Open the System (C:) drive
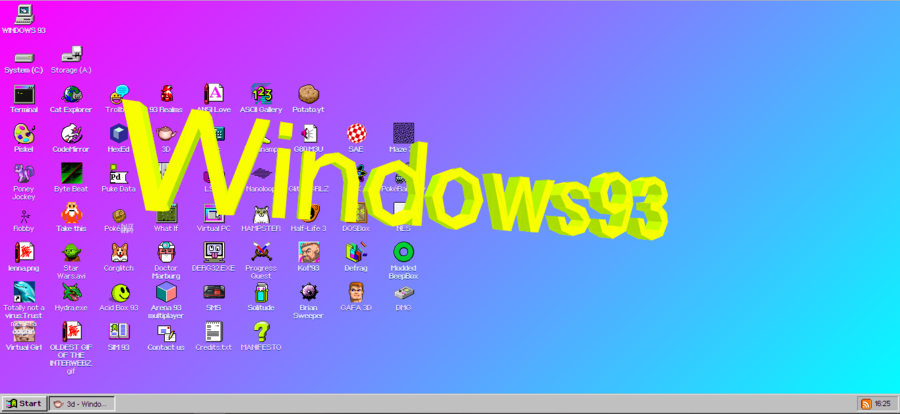The width and height of the screenshot is (900, 414). [x=24, y=57]
